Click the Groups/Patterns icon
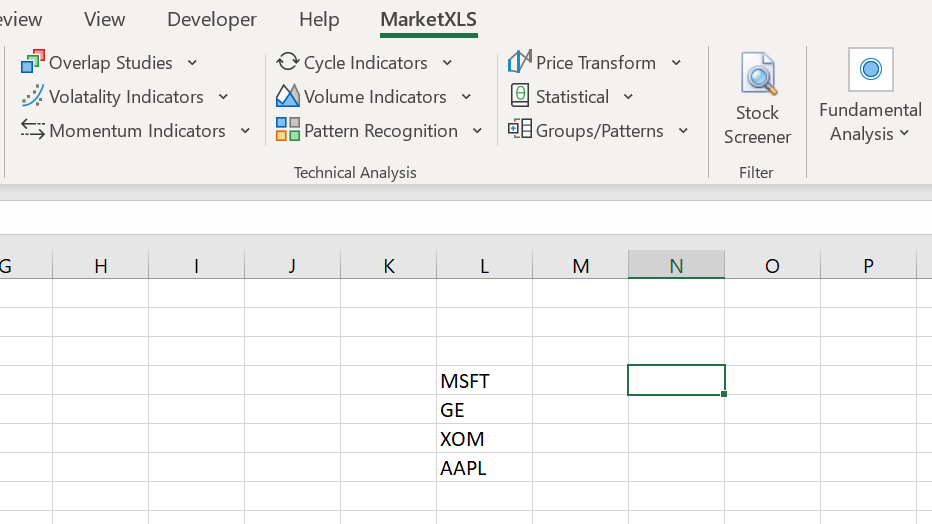 [520, 130]
